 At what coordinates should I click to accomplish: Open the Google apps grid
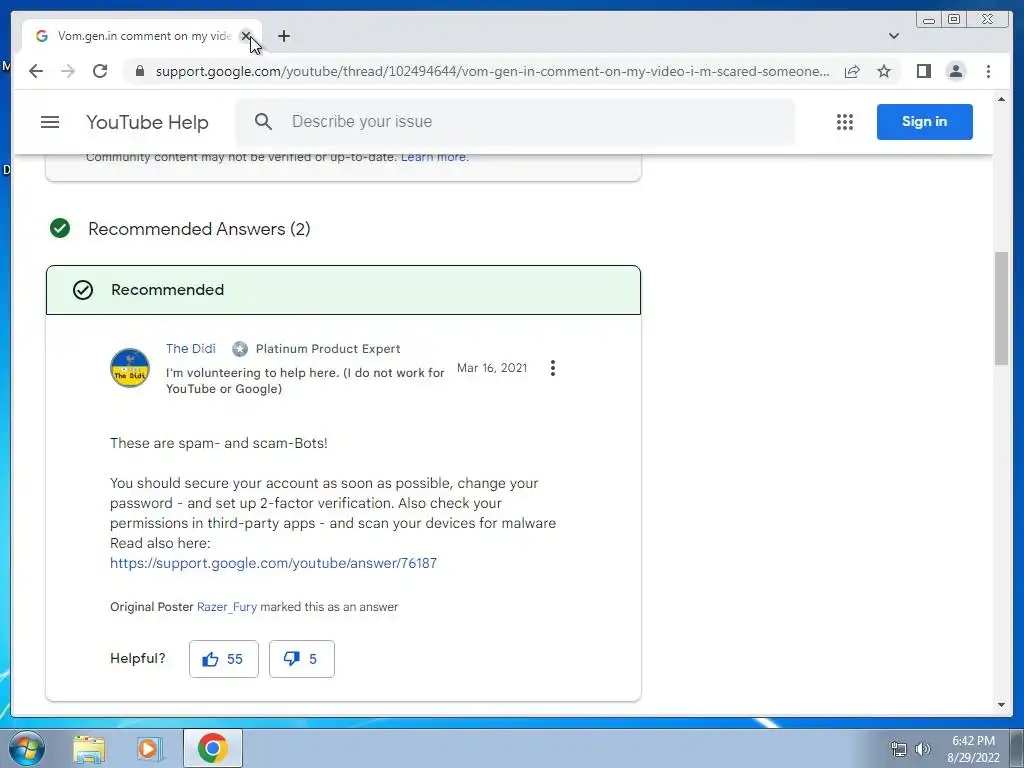pos(844,122)
